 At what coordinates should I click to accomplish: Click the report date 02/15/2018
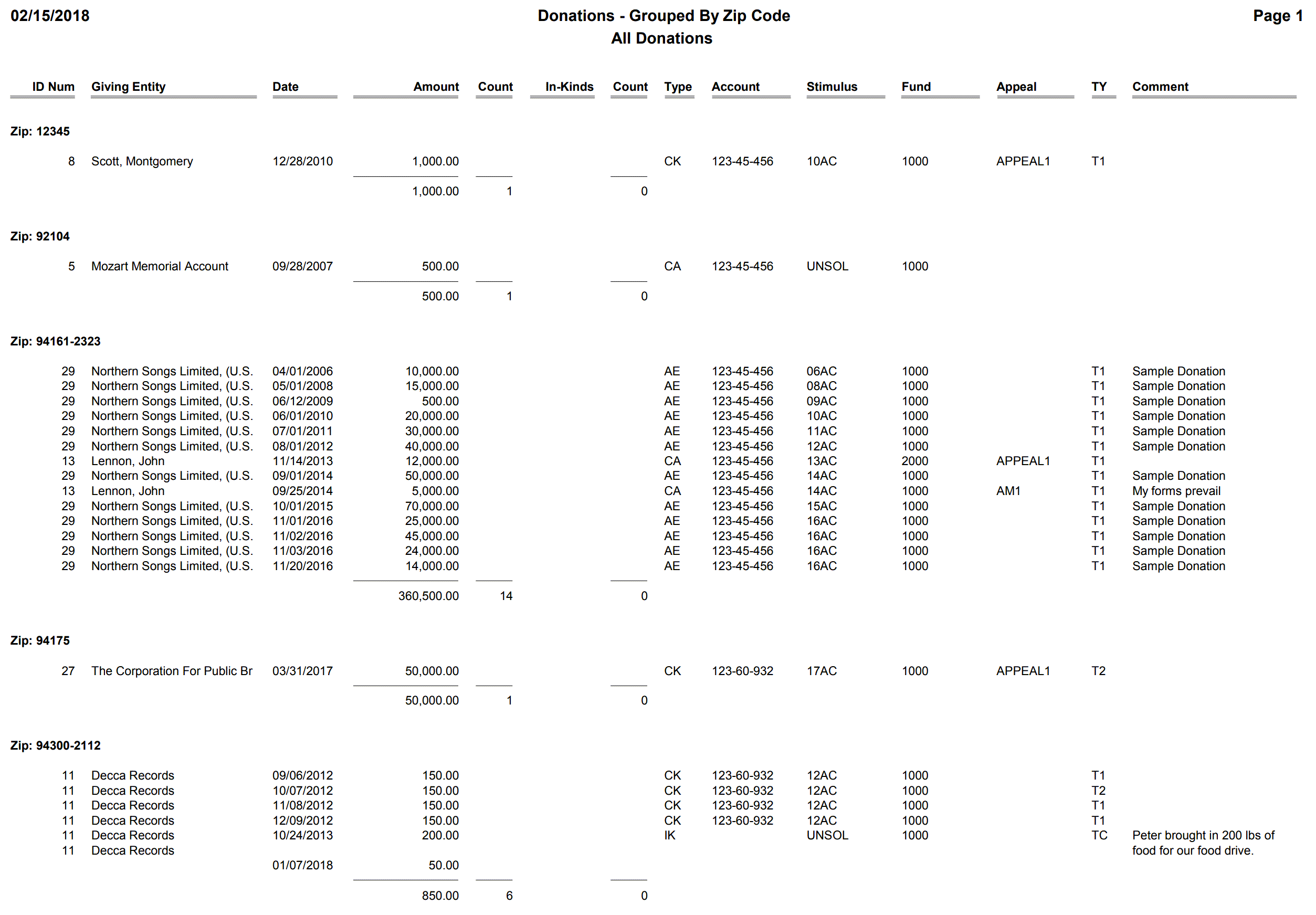[50, 16]
